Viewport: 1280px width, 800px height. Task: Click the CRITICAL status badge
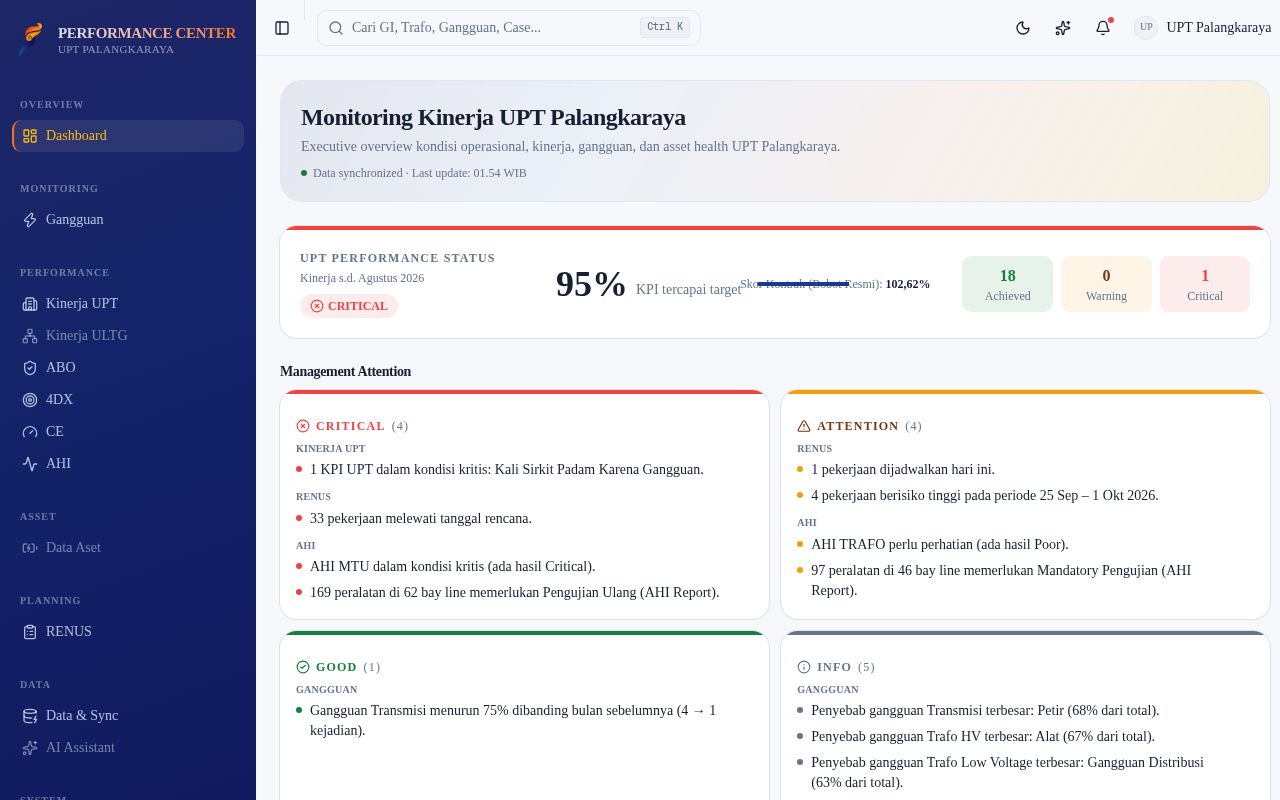pyautogui.click(x=349, y=306)
